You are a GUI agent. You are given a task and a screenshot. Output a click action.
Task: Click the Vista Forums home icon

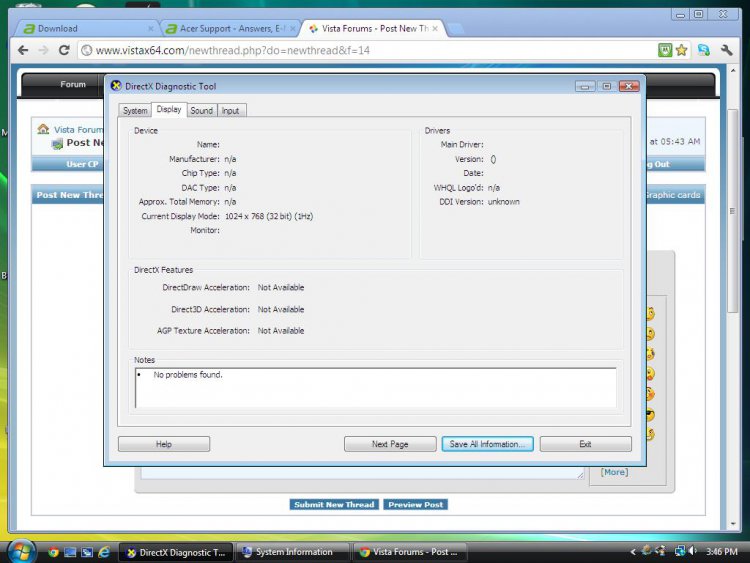click(43, 129)
